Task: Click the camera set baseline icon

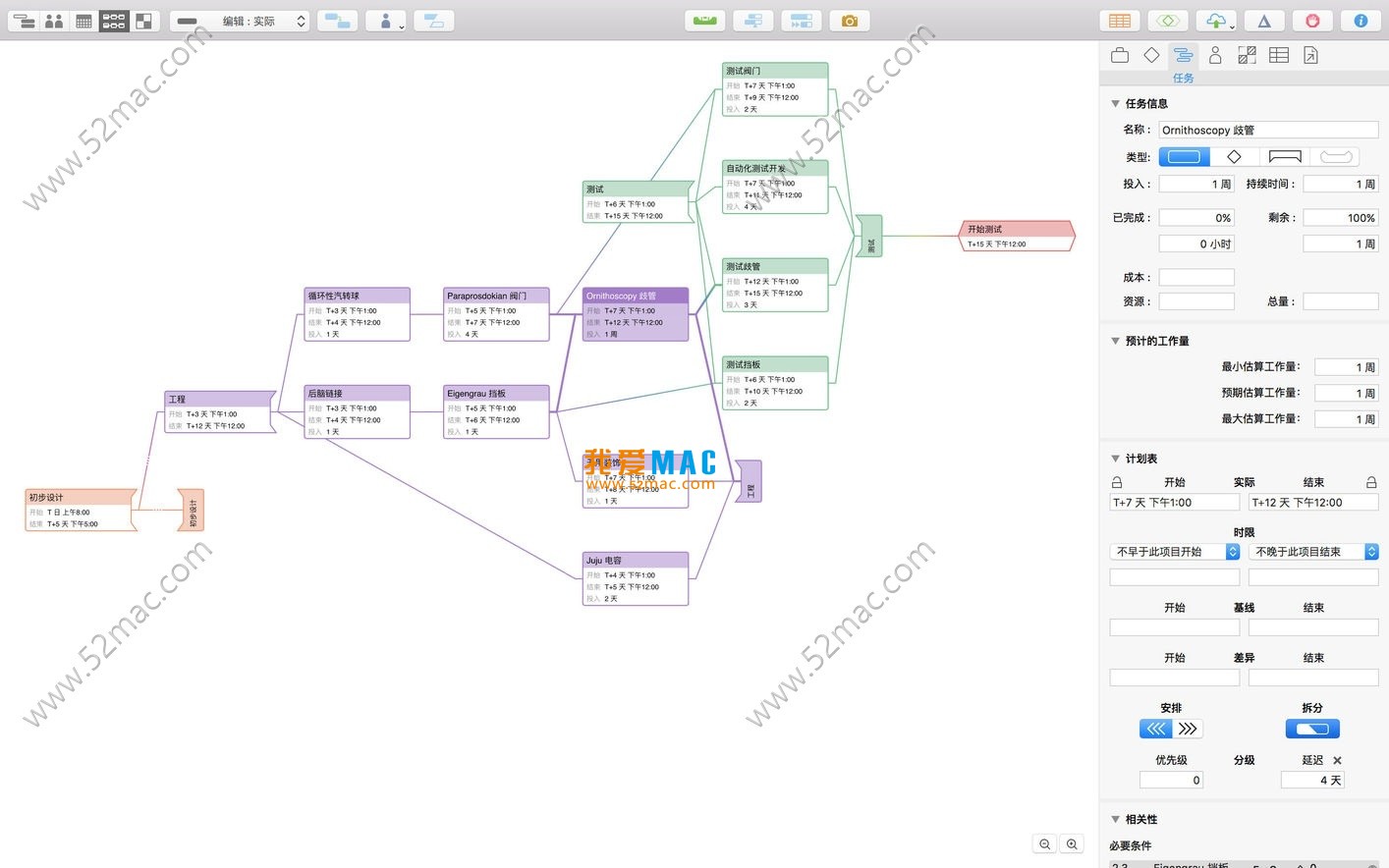Action: click(850, 21)
